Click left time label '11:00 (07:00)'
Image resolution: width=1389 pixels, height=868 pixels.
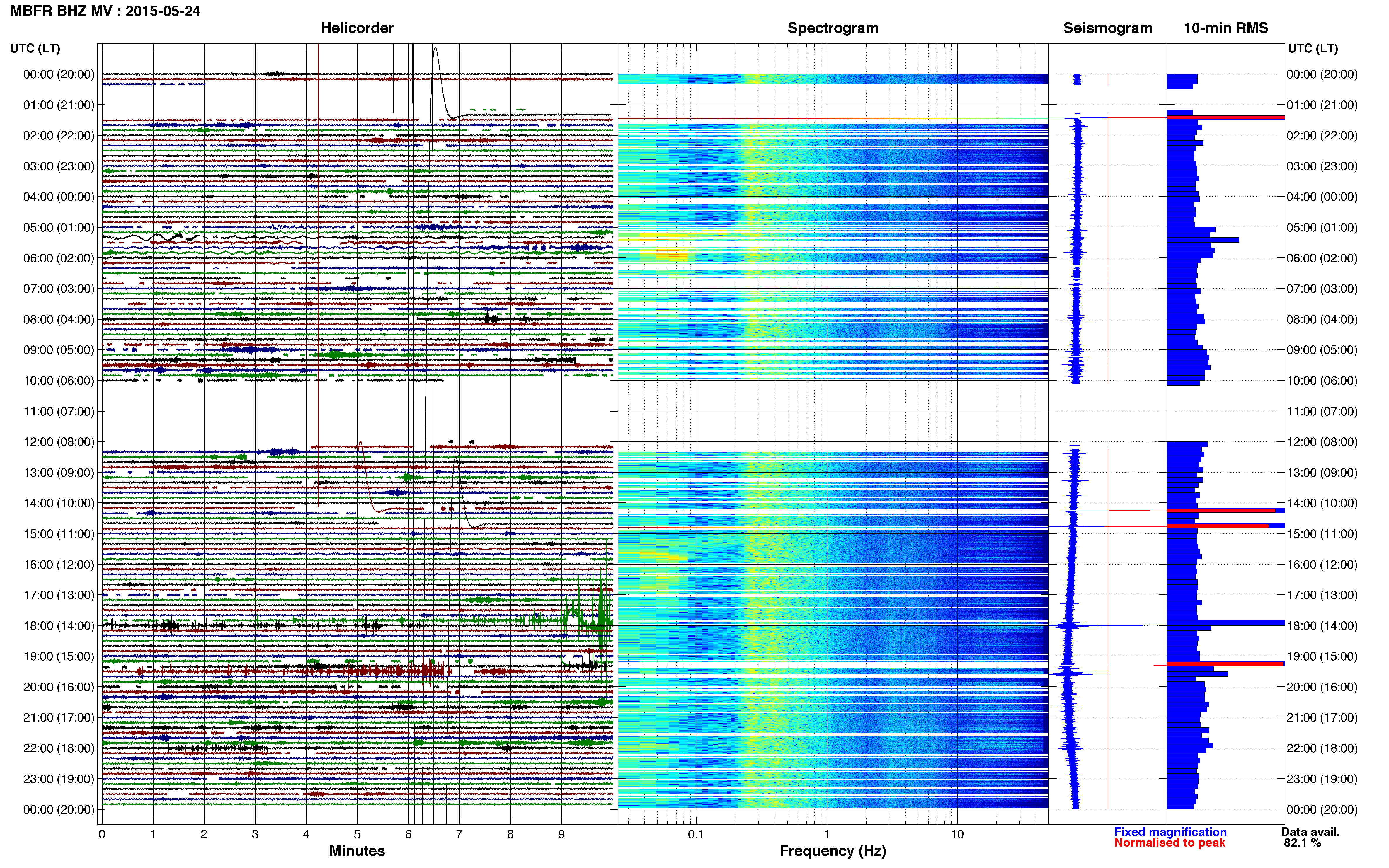point(59,411)
